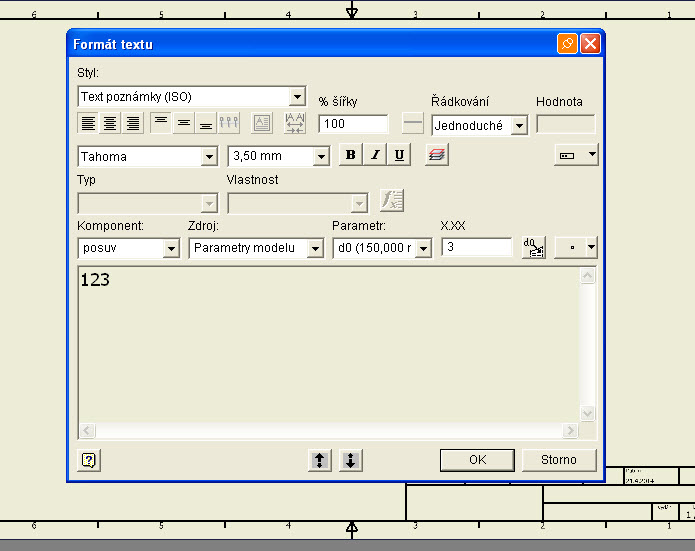
Task: Click the left justify text icon
Action: click(x=88, y=124)
